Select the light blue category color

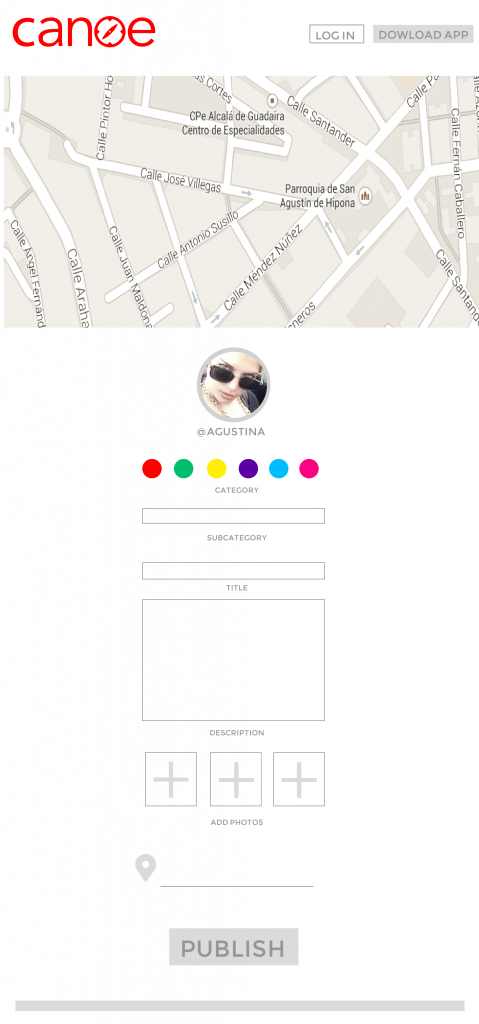[278, 468]
